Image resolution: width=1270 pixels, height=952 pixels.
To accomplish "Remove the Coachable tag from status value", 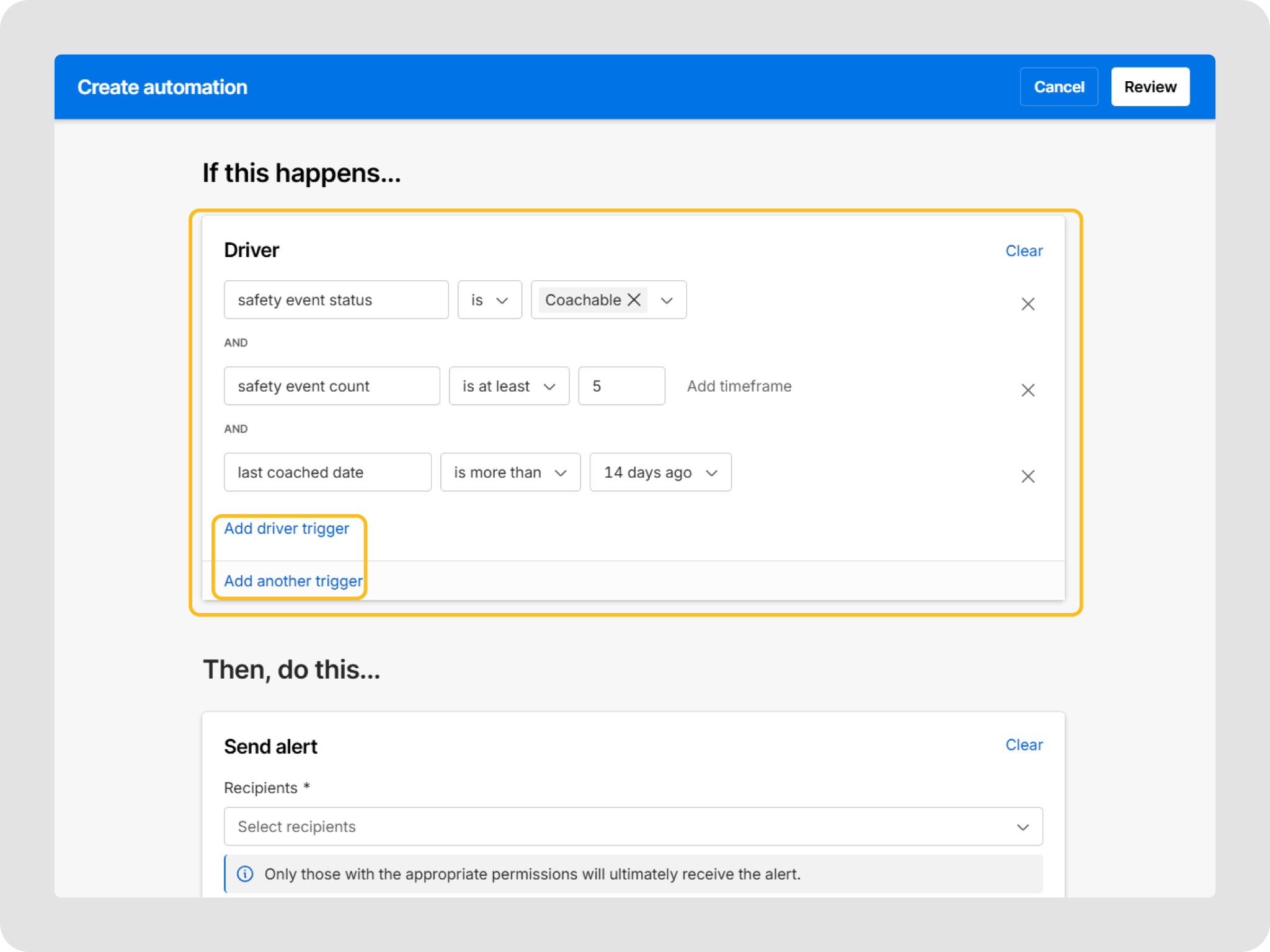I will click(634, 300).
